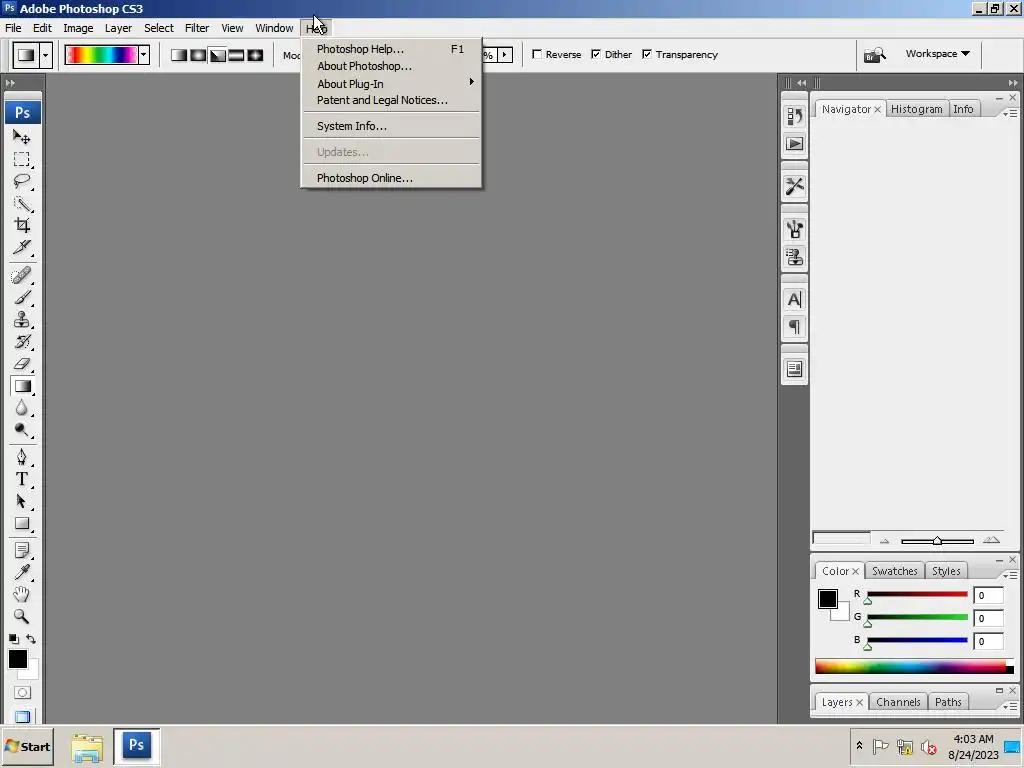Open the gradient picker dropdown arrow
Viewport: 1024px width, 768px height.
pyautogui.click(x=144, y=55)
